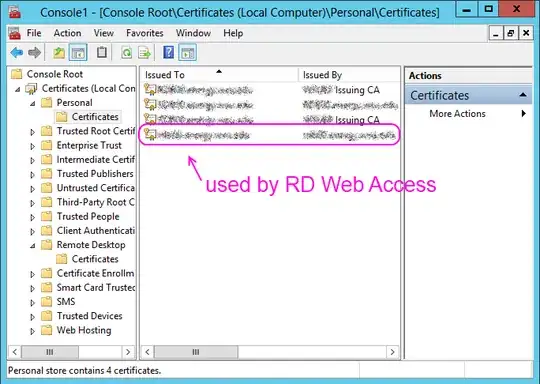Sort by the Issued By column header
The width and height of the screenshot is (540, 384).
tap(349, 75)
